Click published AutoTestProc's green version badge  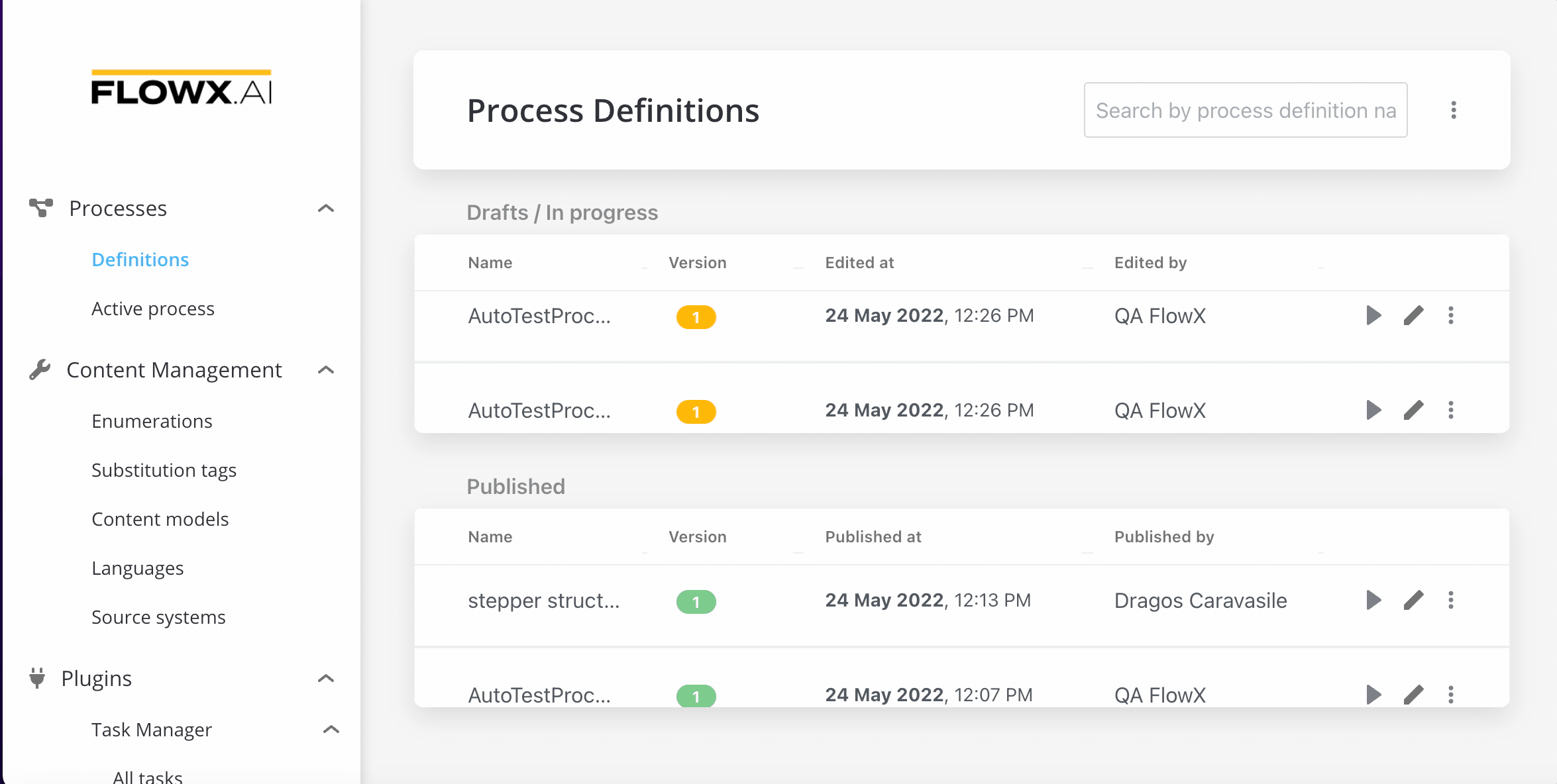tap(696, 696)
